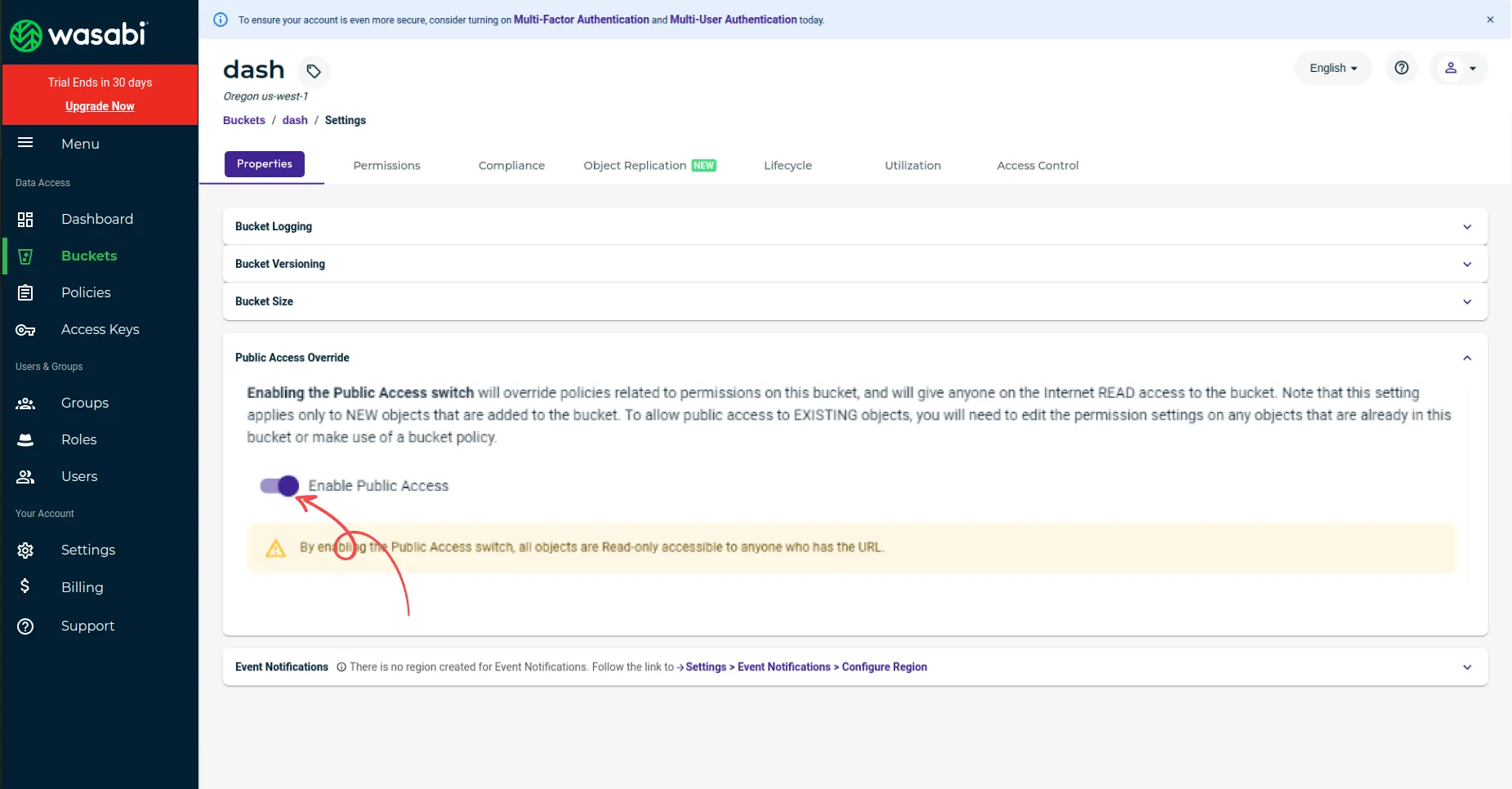
Task: Follow the Multi-Factor Authentication link
Action: point(581,20)
